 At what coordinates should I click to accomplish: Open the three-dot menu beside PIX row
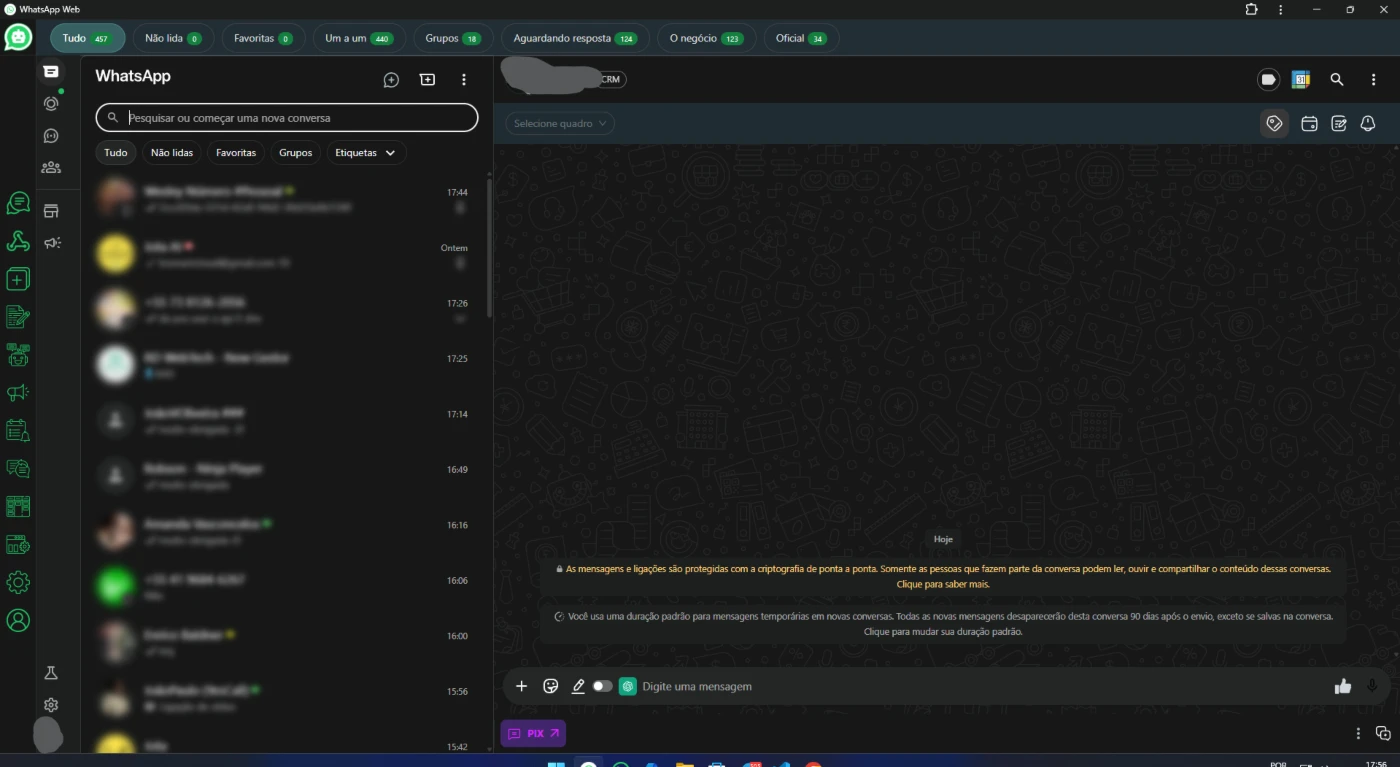click(1358, 733)
